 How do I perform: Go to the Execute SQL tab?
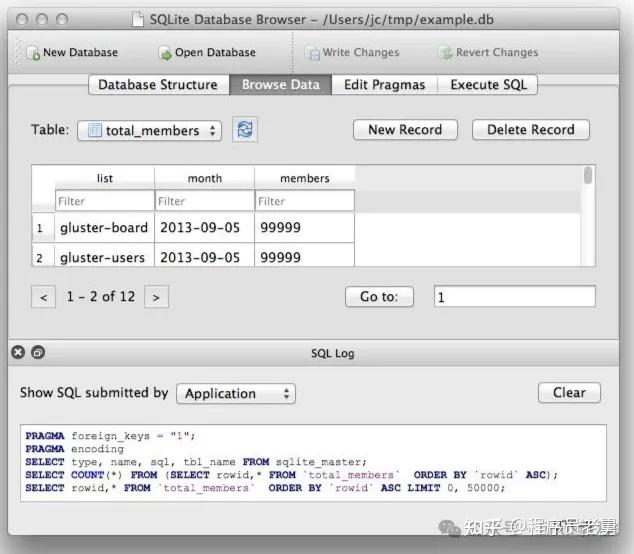point(488,85)
